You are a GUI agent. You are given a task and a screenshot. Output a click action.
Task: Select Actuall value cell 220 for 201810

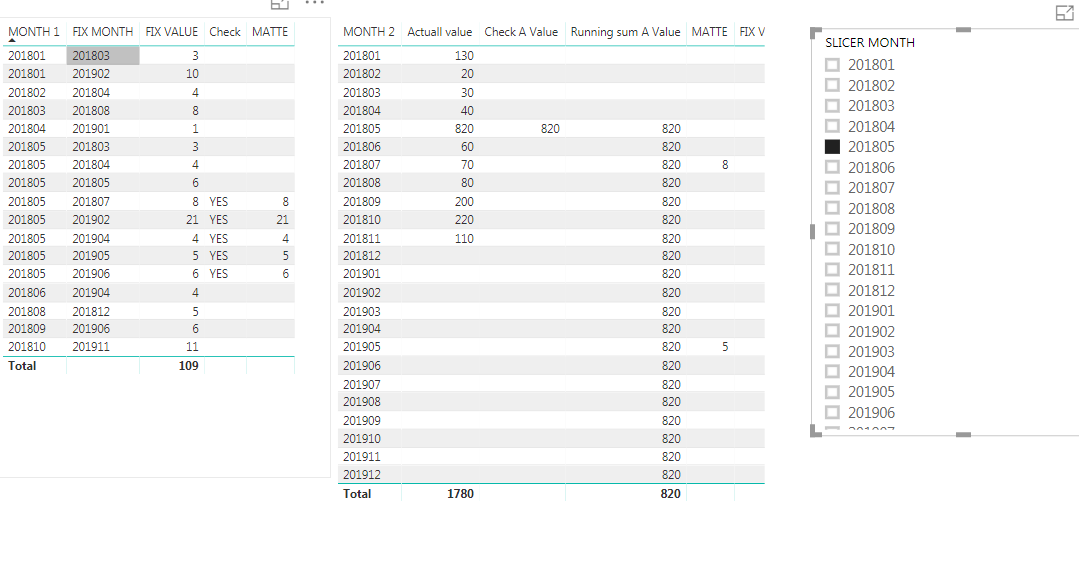coord(464,220)
